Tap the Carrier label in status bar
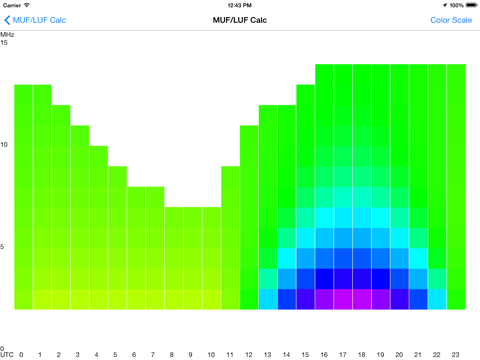 (12, 5)
